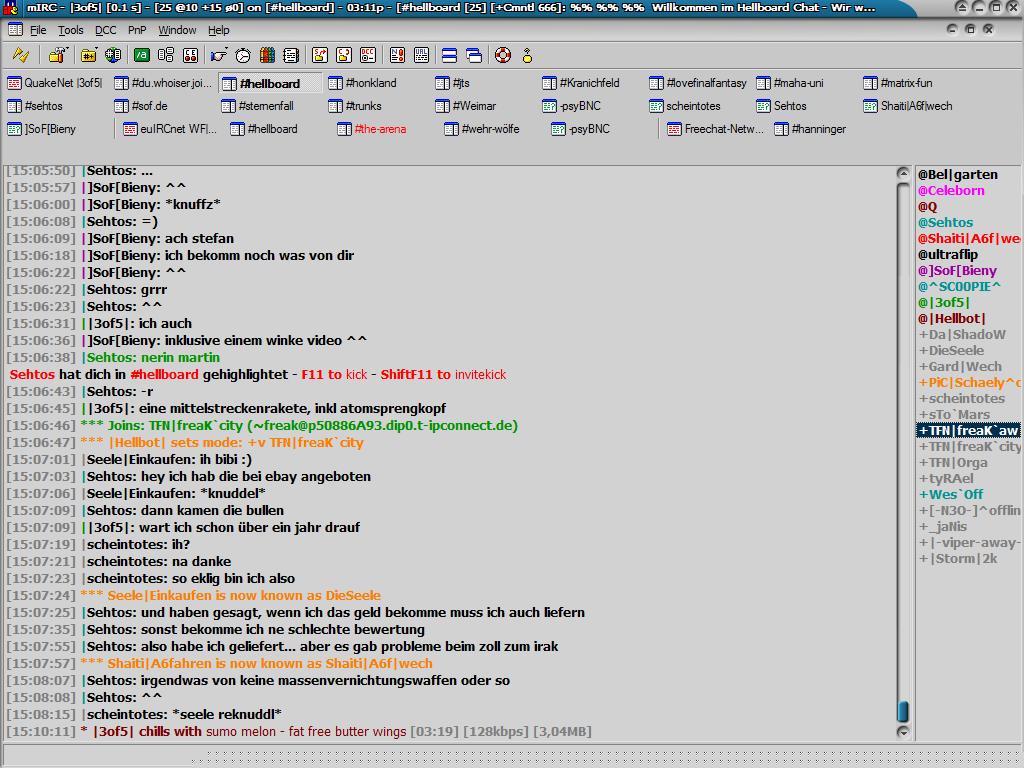Click the Cascade windows toolbar icon
Image resolution: width=1024 pixels, height=768 pixels.
point(474,55)
